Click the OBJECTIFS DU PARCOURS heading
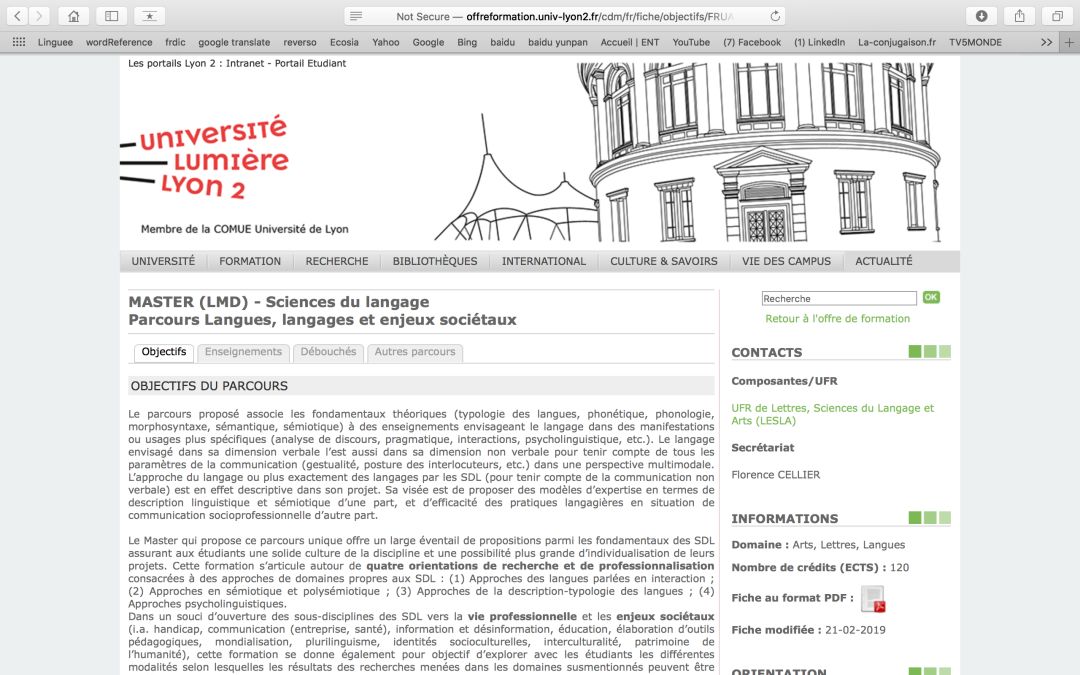Image resolution: width=1080 pixels, height=675 pixels. tap(209, 386)
